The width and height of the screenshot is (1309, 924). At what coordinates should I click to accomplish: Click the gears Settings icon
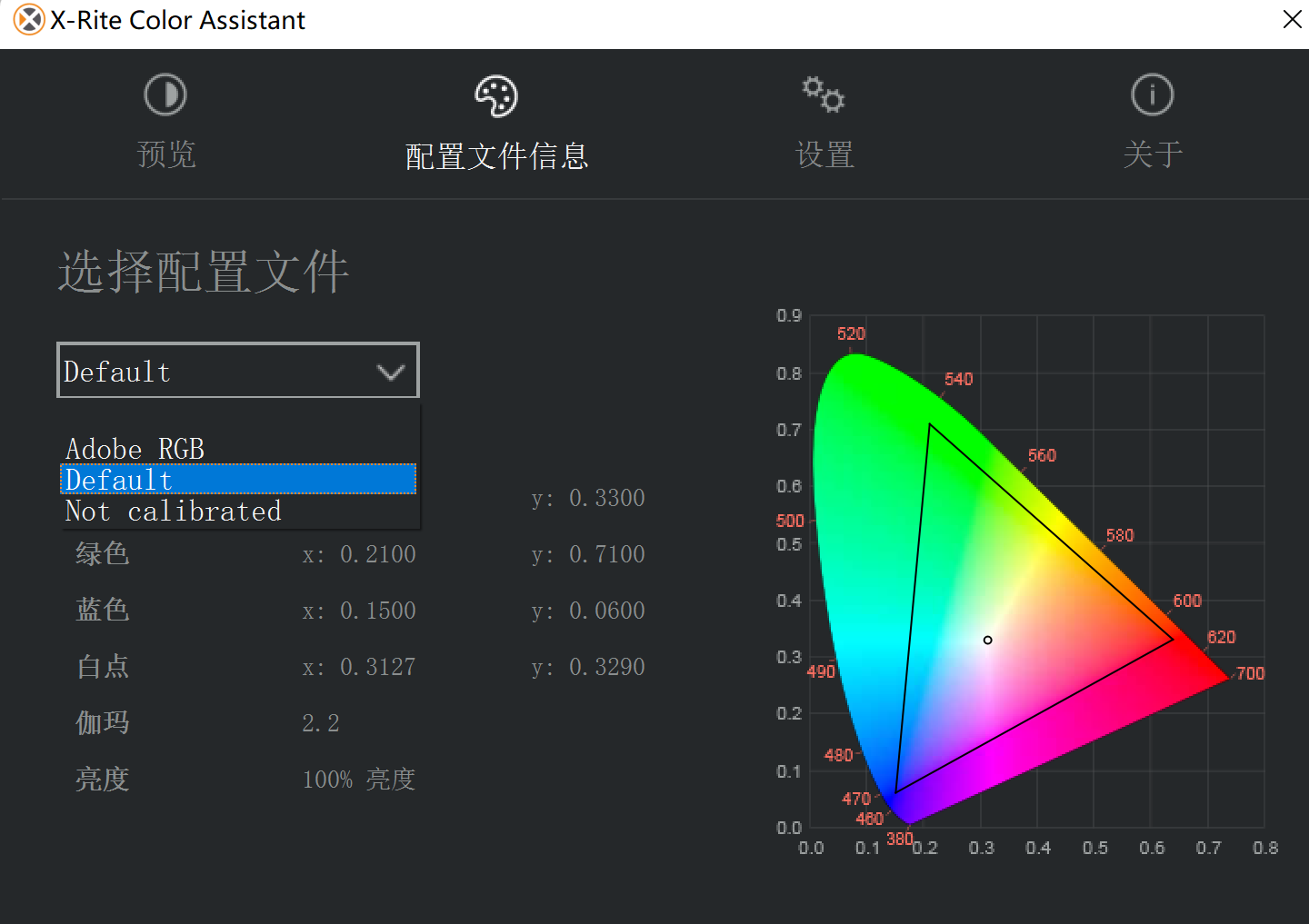coord(824,94)
